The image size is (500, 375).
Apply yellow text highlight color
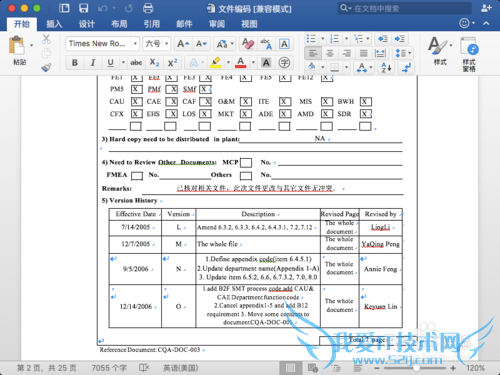[x=216, y=63]
